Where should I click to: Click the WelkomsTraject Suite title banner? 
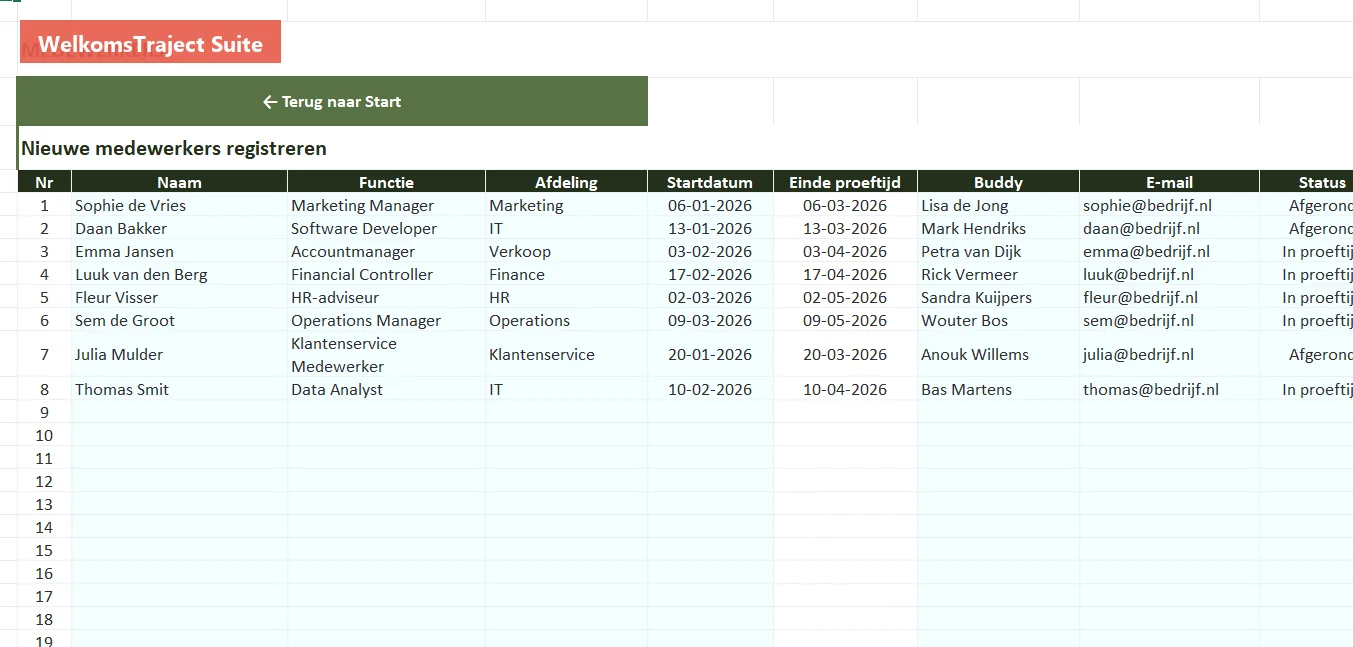pos(150,42)
